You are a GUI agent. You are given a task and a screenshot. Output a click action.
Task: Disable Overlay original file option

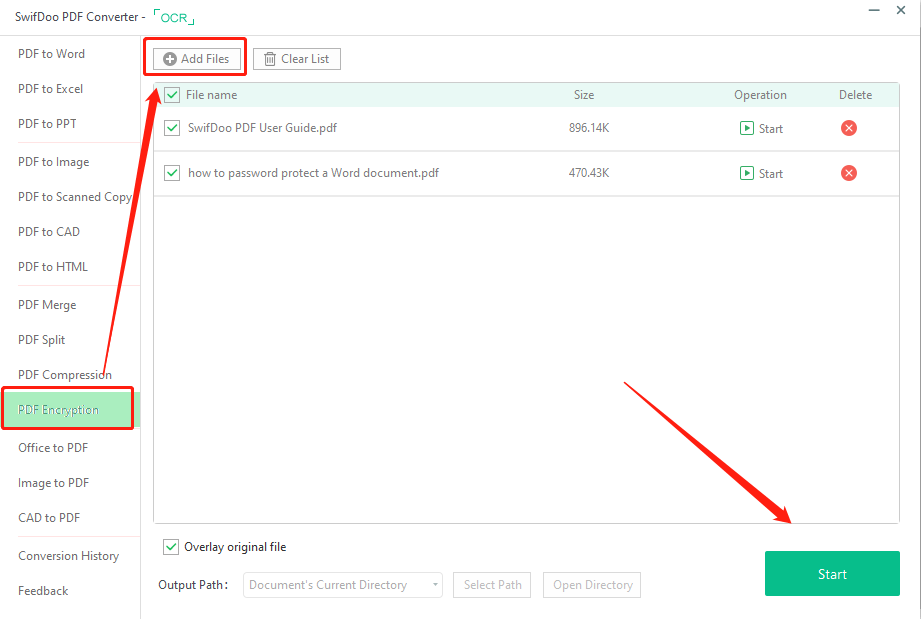[x=171, y=547]
